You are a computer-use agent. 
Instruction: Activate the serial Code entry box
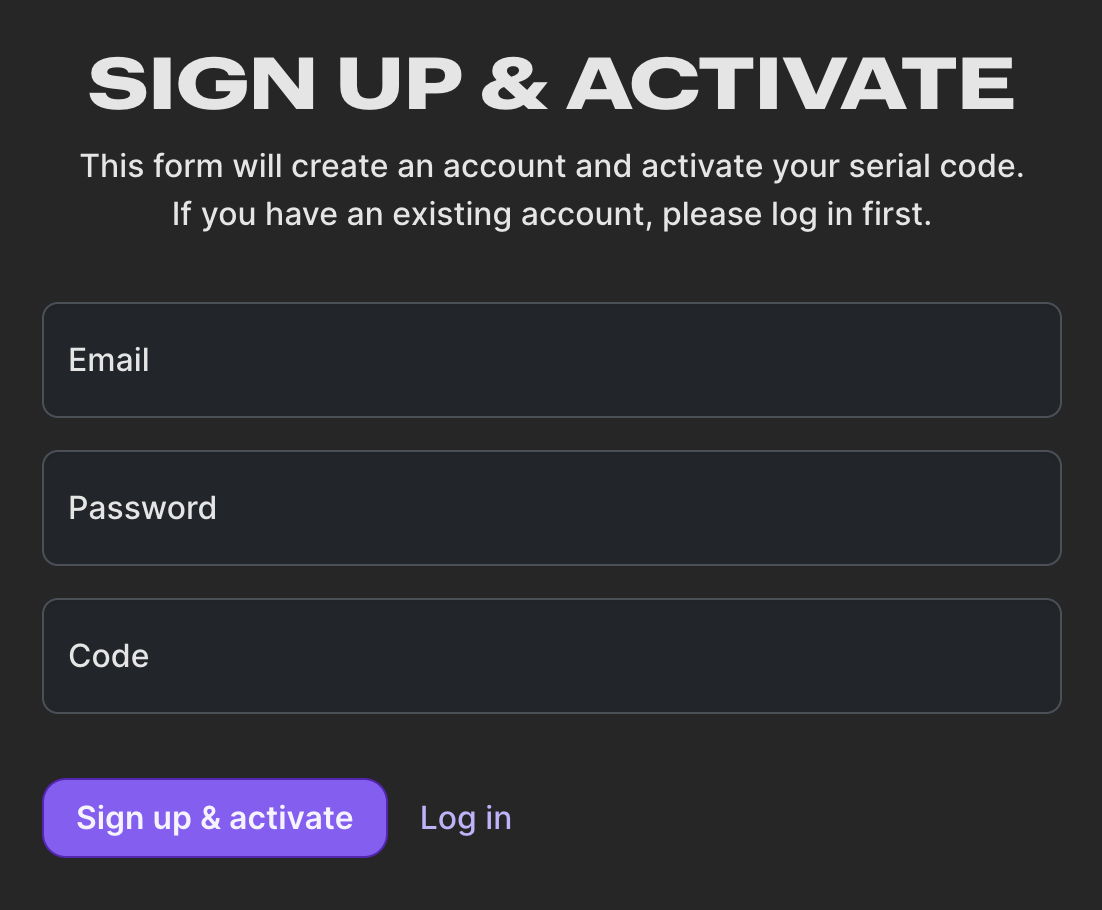pos(551,656)
